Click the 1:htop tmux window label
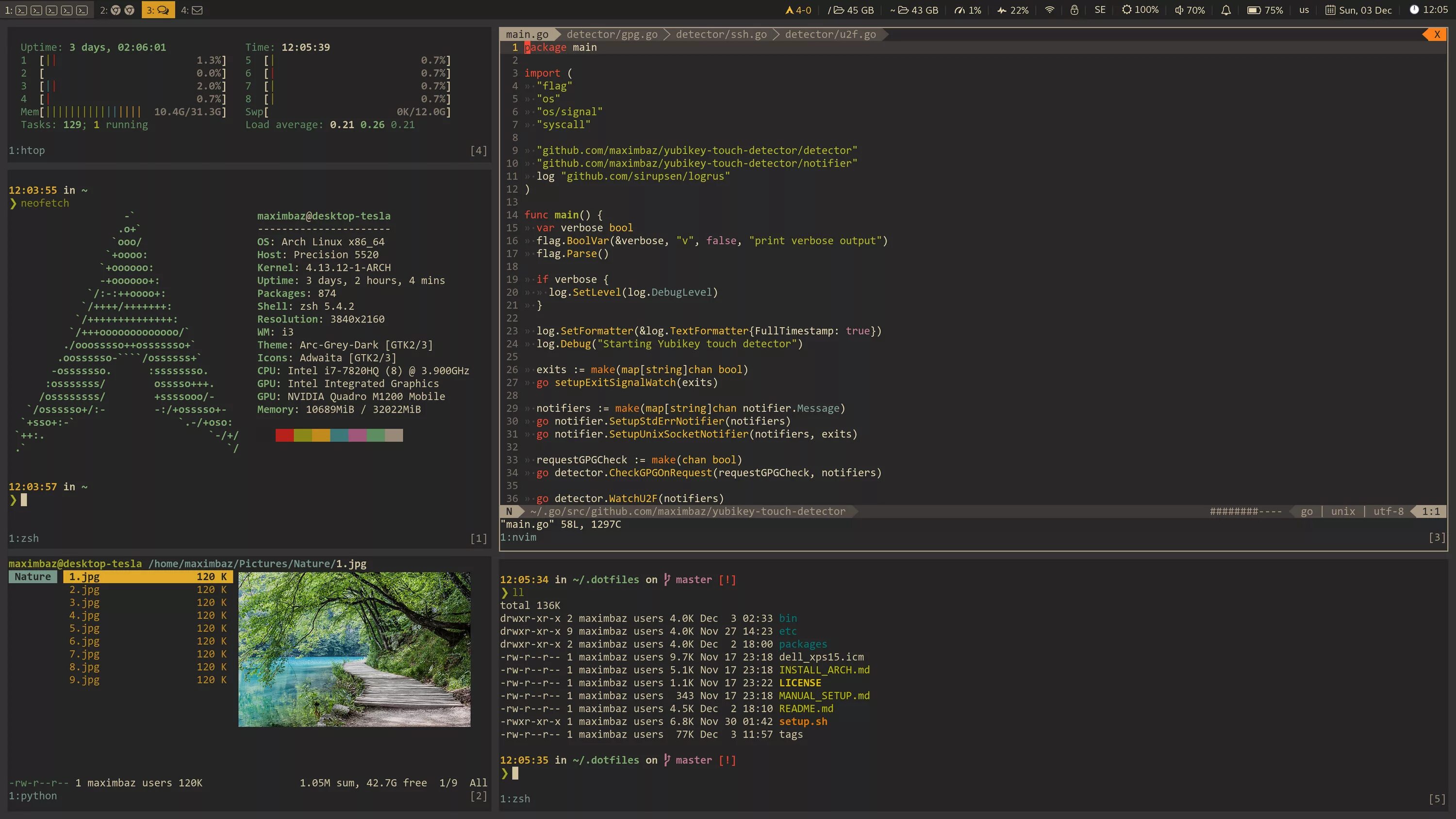This screenshot has width=1456, height=819. click(27, 150)
